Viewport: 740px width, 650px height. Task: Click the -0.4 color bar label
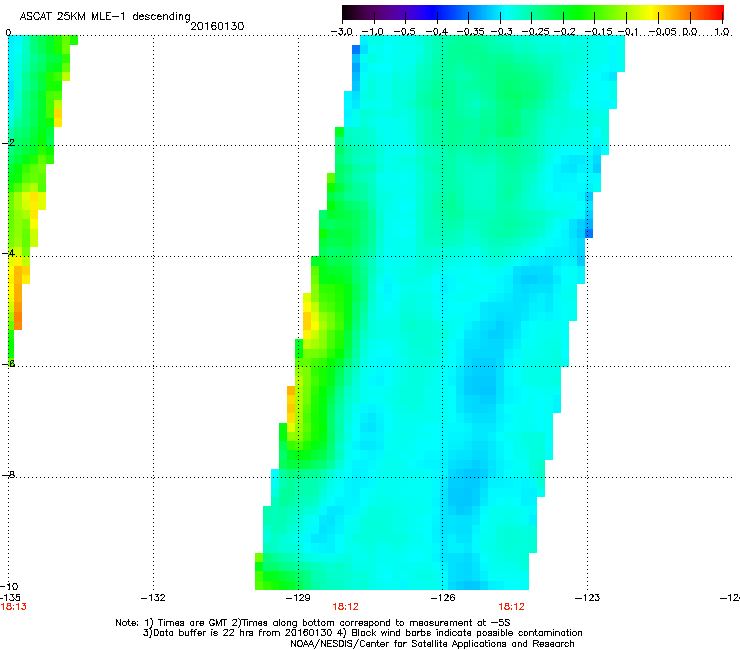pyautogui.click(x=437, y=32)
